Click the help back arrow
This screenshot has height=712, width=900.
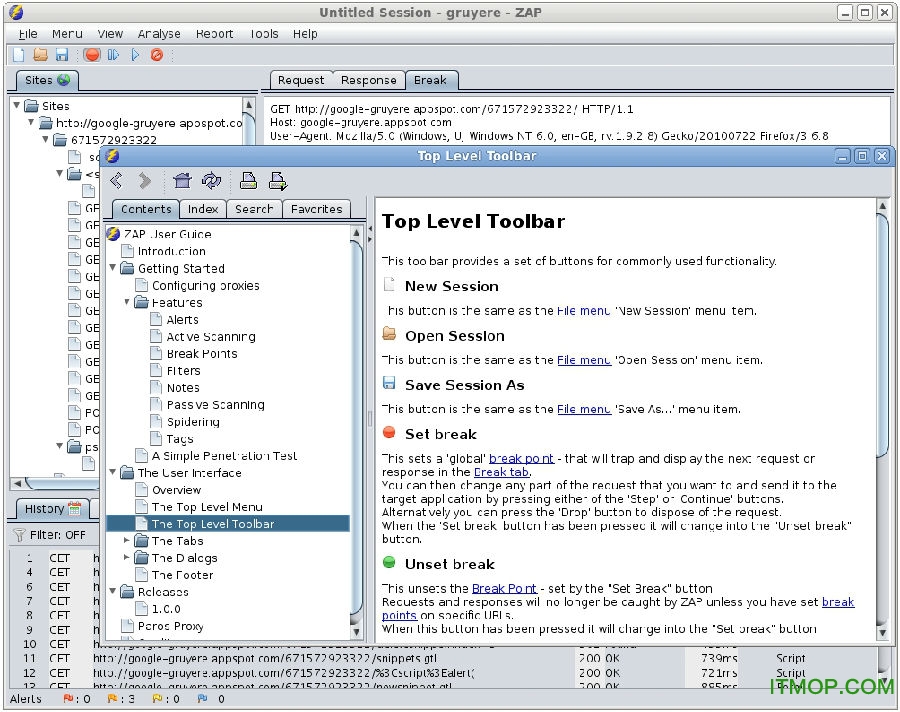pos(117,181)
